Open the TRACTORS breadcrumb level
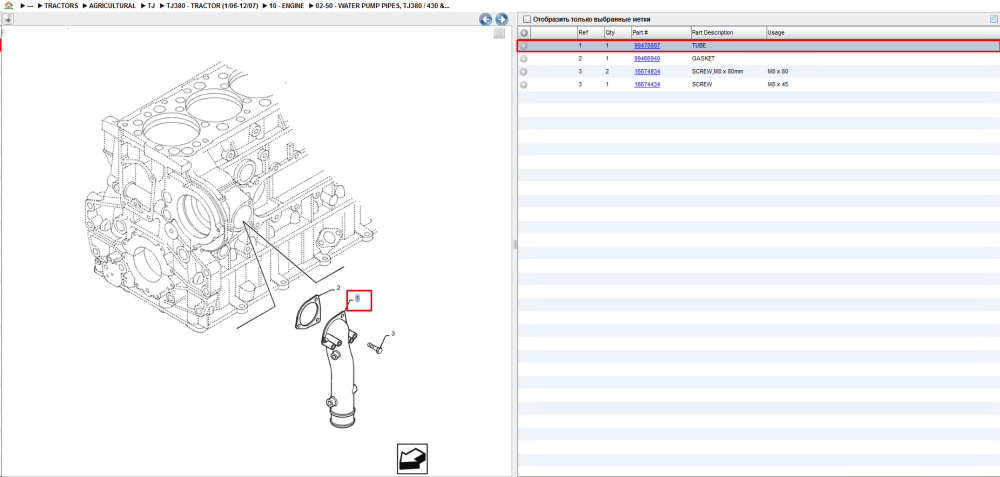Viewport: 1000px width, 477px height. [61, 6]
